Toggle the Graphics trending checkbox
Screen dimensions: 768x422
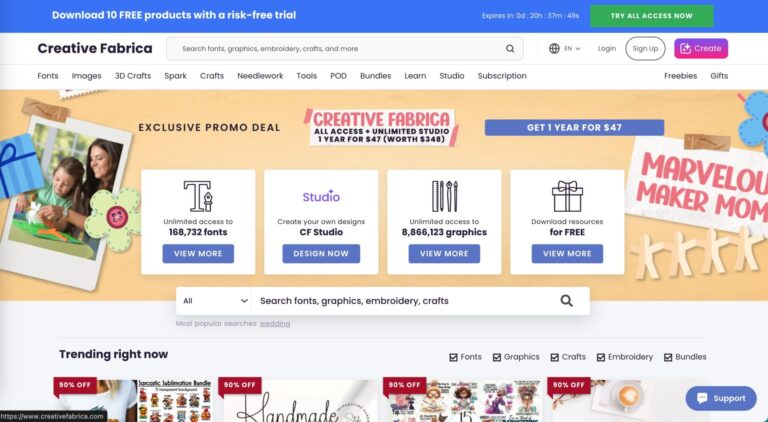click(x=496, y=357)
